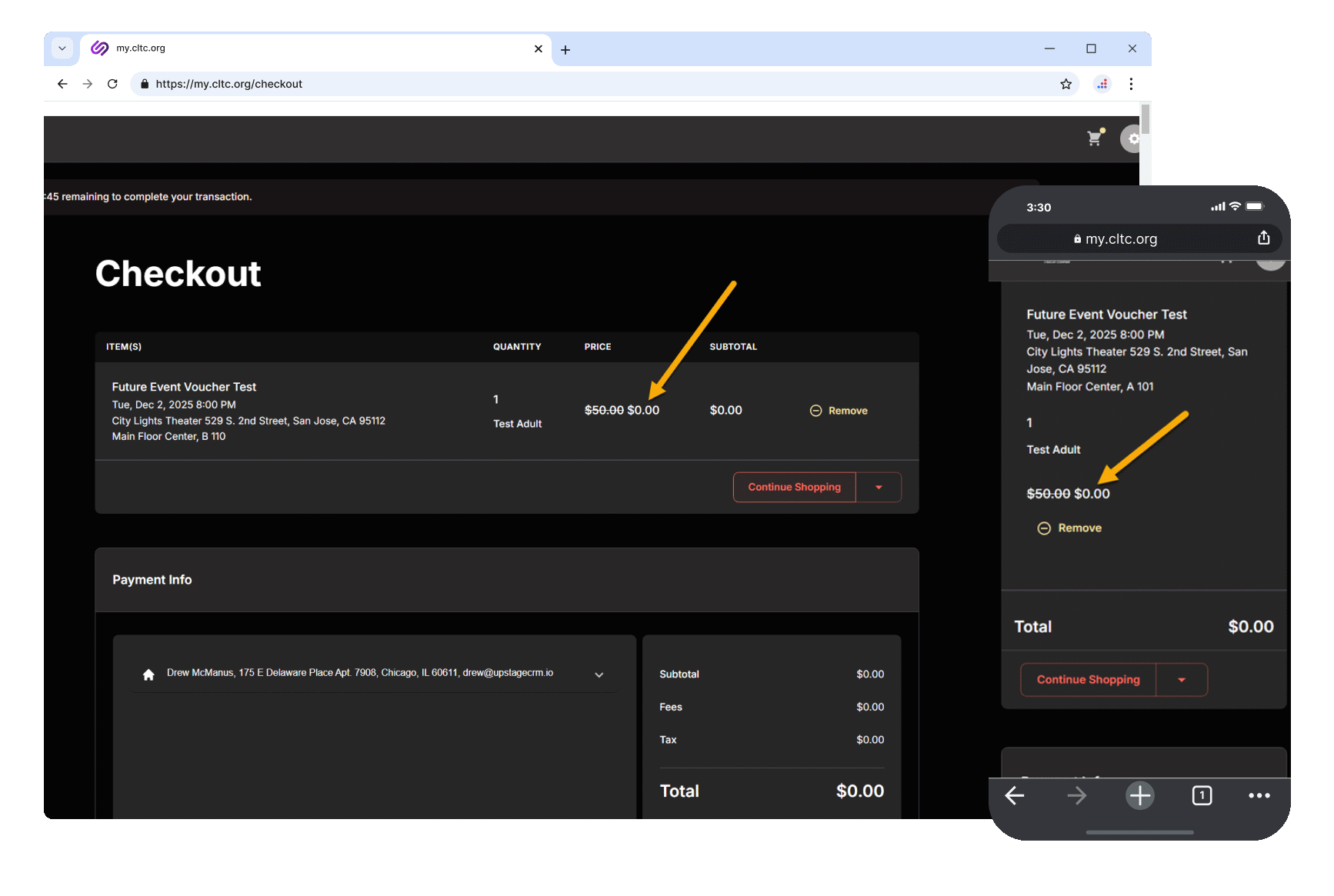Open mobile browser more options menu
The width and height of the screenshot is (1334, 896).
point(1259,795)
